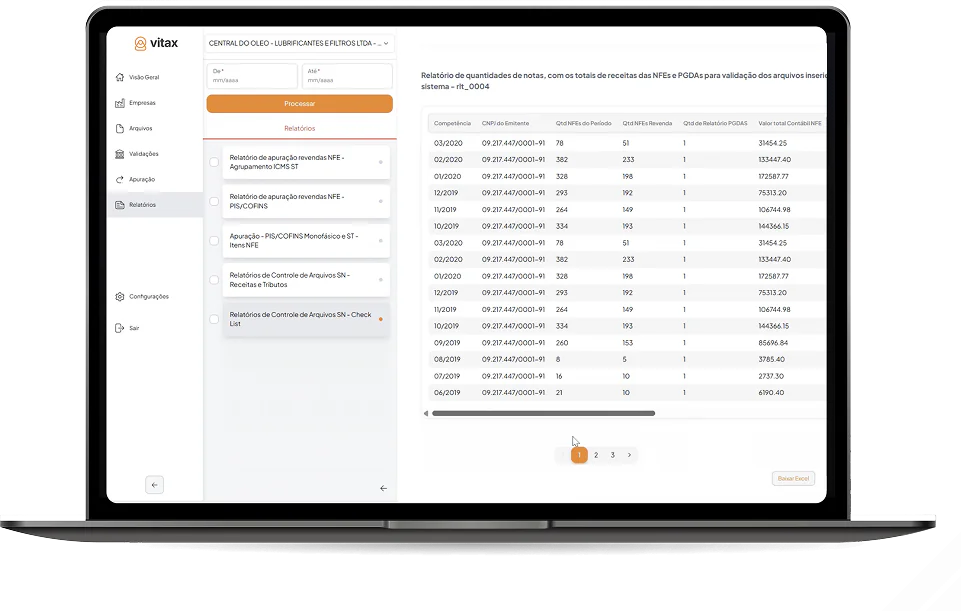
Task: Open PIS/COFINS Monofásico e ST card
Action: point(306,241)
